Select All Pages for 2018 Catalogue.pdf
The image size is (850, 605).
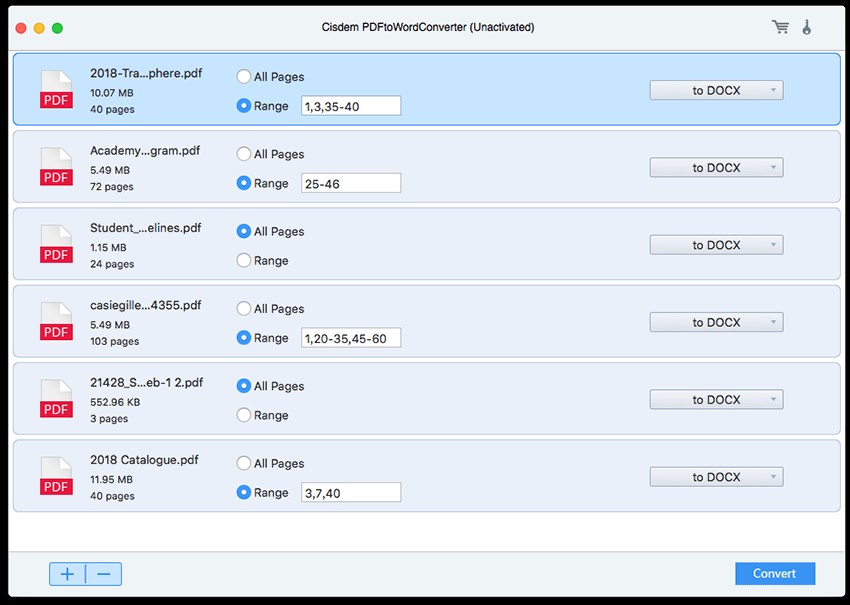pos(242,463)
